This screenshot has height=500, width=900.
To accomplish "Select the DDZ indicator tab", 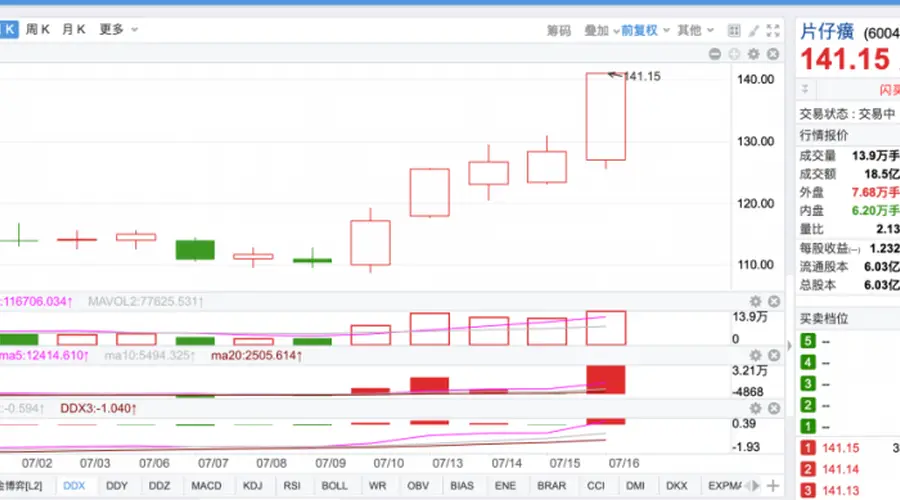I will click(x=159, y=486).
